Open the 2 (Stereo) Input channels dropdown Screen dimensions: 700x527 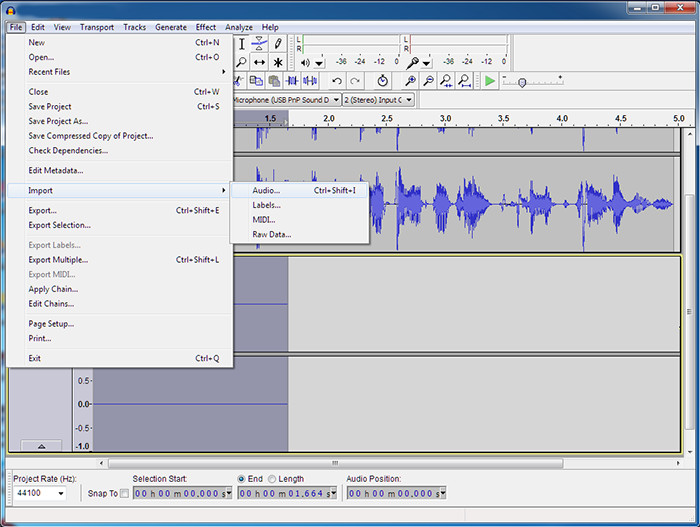[377, 100]
